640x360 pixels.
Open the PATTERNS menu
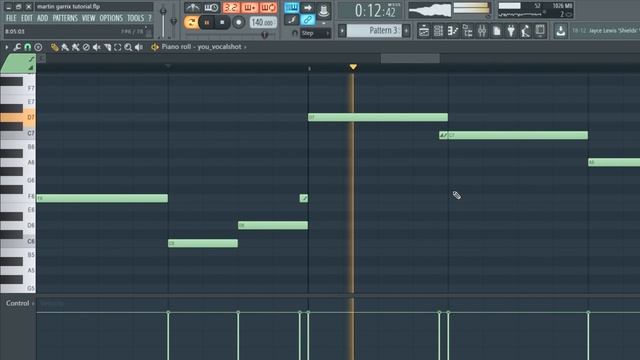(x=65, y=18)
